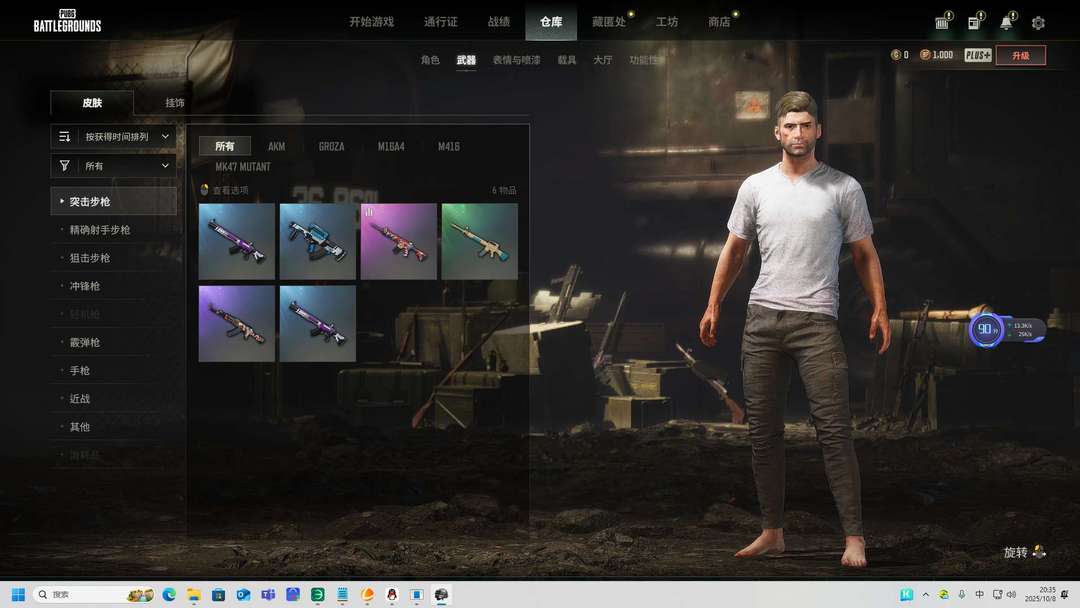Select the 冲锋枪 weapon category

click(85, 286)
